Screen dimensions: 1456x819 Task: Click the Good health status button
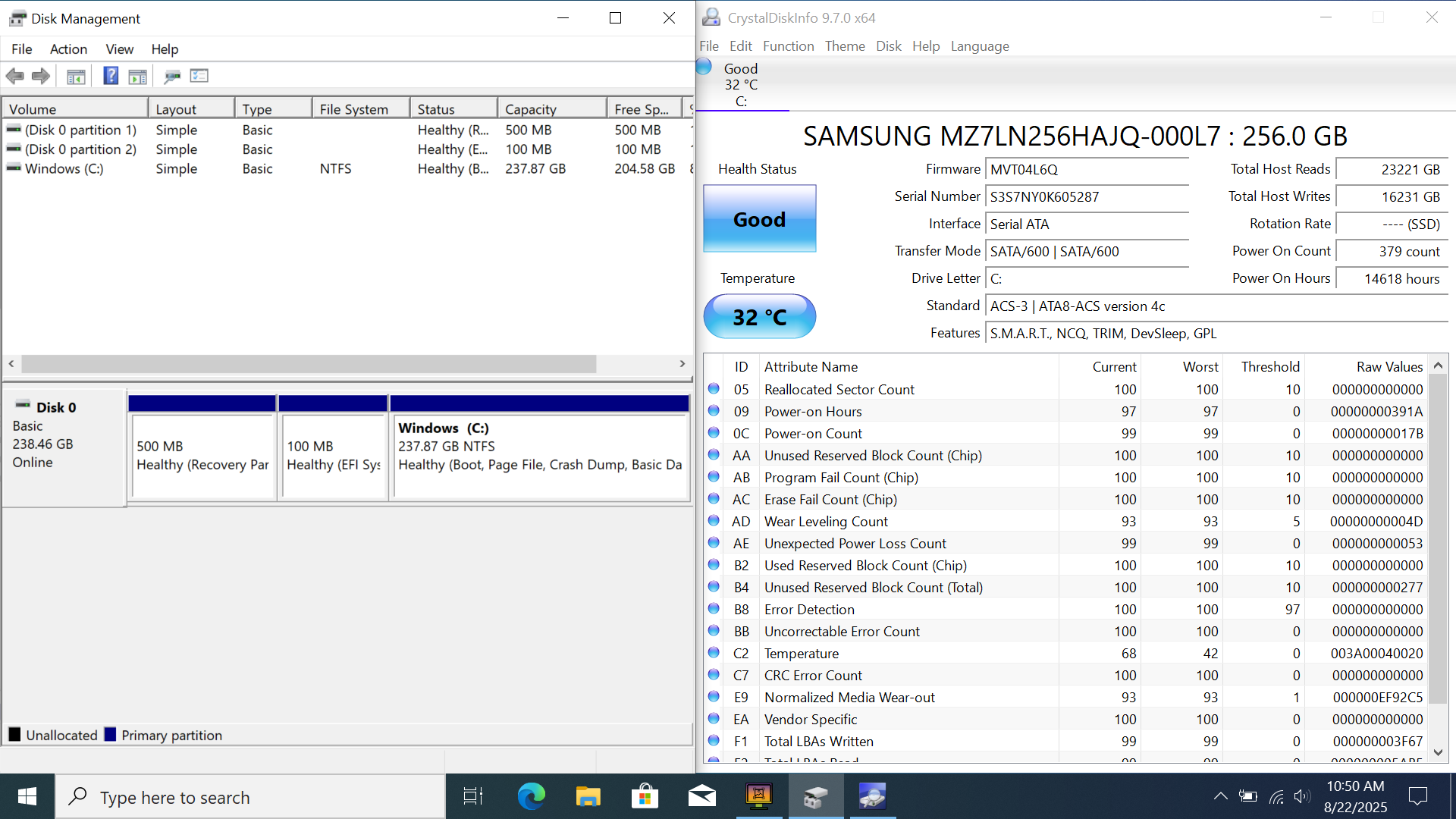[x=759, y=219]
